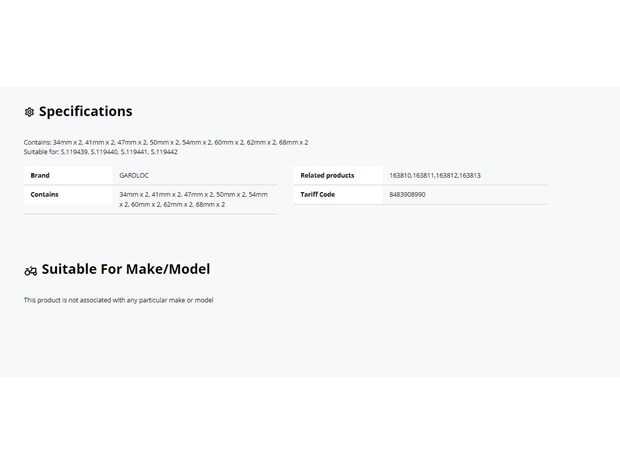Click the gear icon beside Specifications
The image size is (620, 465).
click(29, 112)
